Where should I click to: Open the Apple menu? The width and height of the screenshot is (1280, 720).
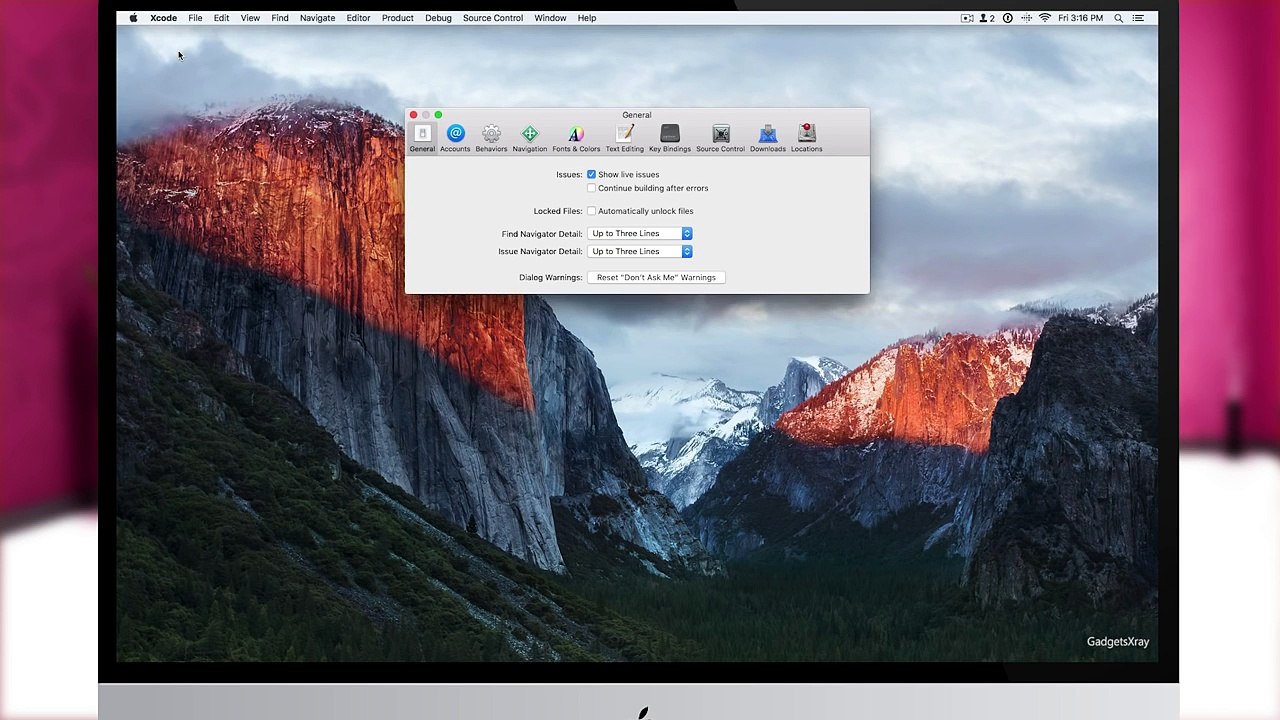[x=133, y=18]
